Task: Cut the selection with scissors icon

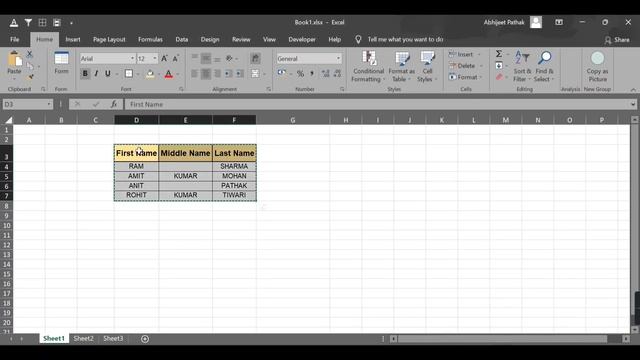Action: click(30, 54)
